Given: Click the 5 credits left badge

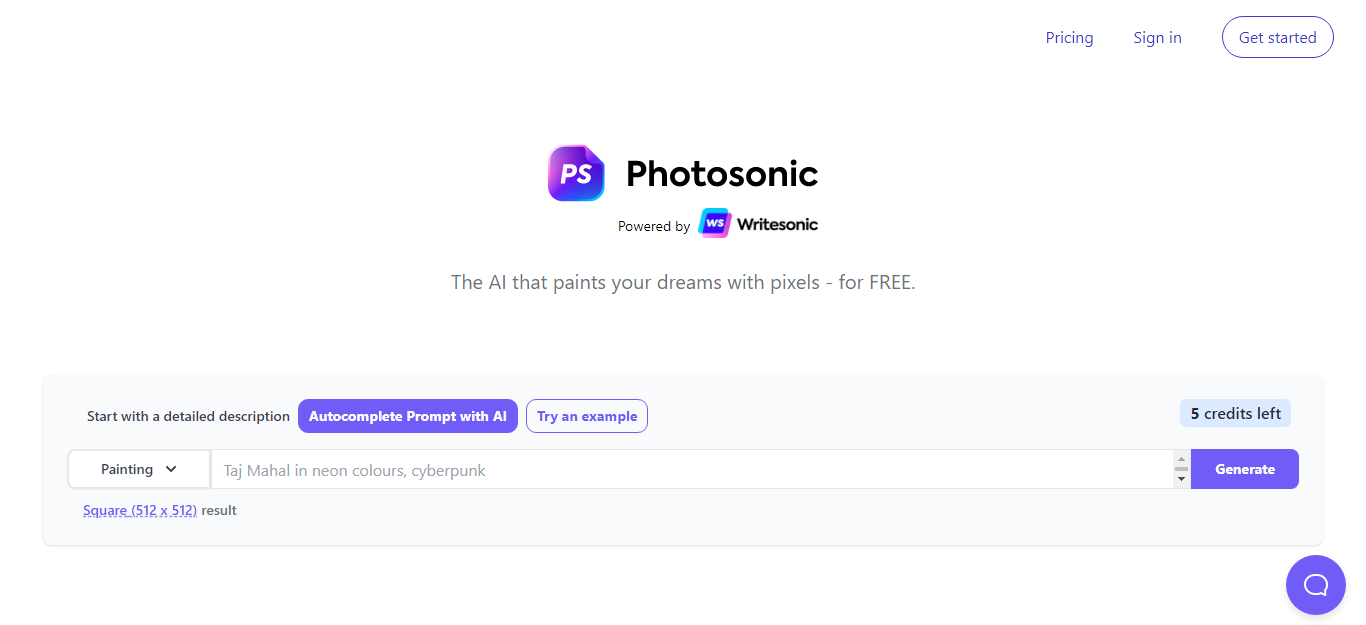Looking at the screenshot, I should [1235, 412].
